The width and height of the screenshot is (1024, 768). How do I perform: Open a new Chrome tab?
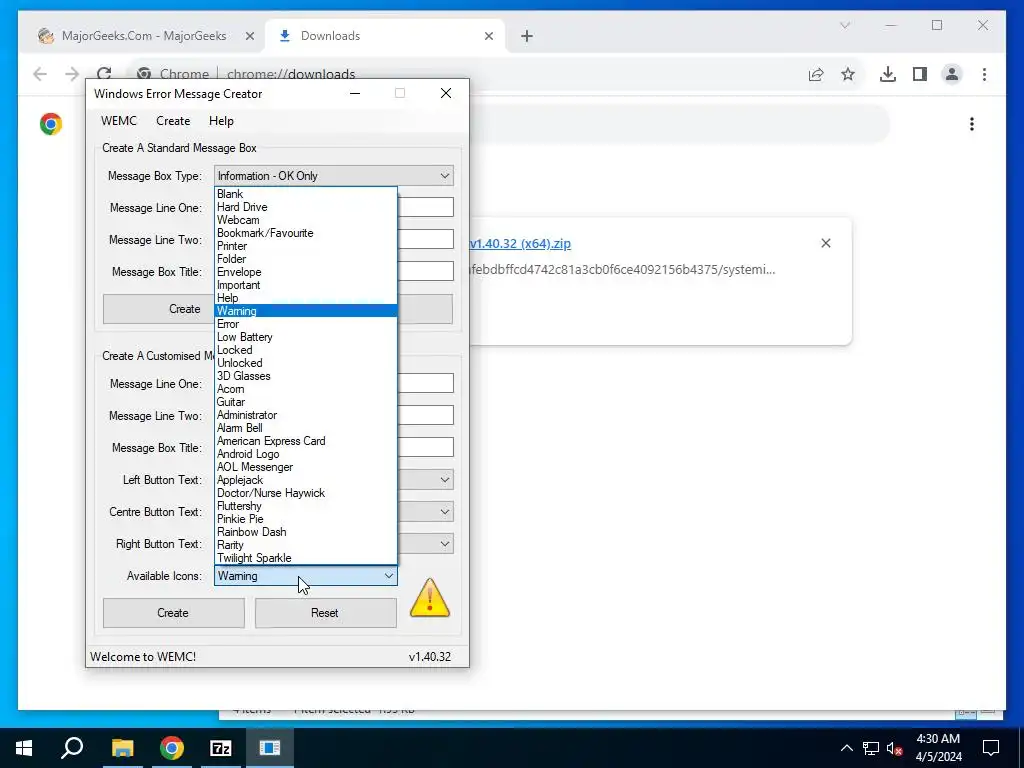click(x=527, y=36)
